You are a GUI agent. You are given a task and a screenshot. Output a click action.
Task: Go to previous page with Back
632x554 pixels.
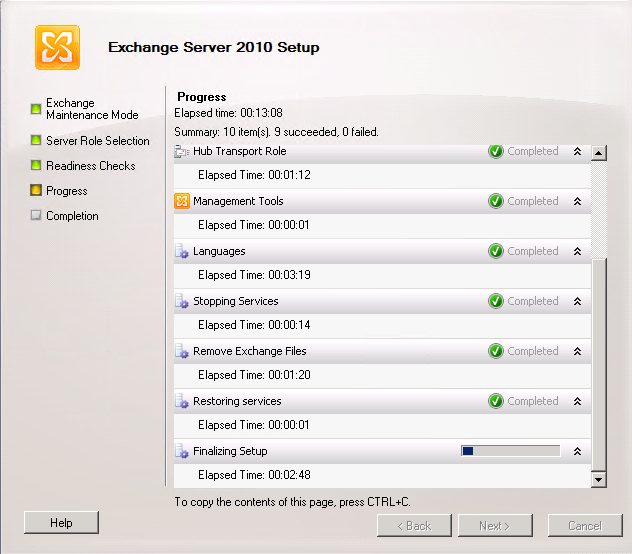414,525
